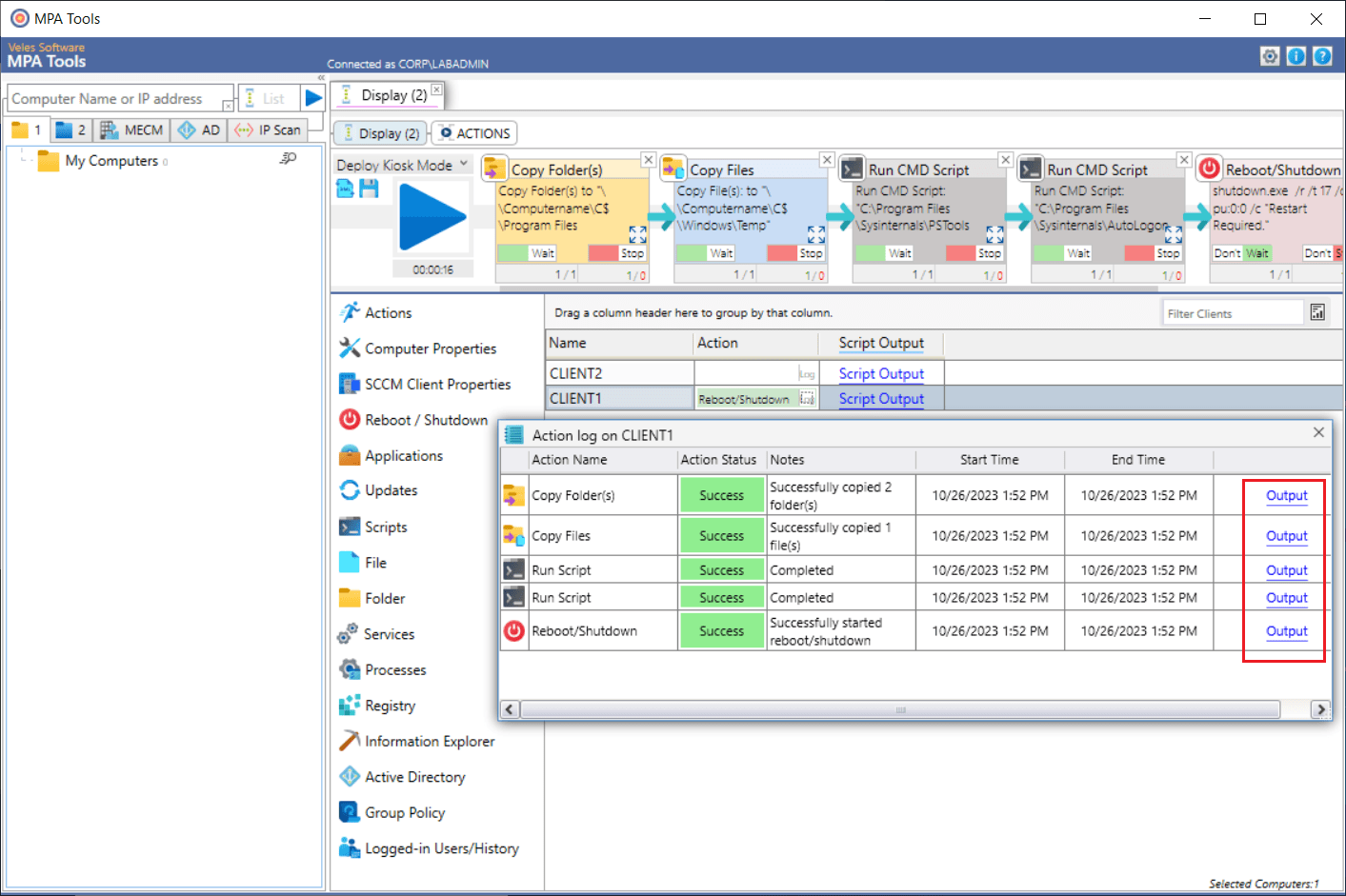Open the MECM tab
The height and width of the screenshot is (896, 1346).
pyautogui.click(x=132, y=129)
